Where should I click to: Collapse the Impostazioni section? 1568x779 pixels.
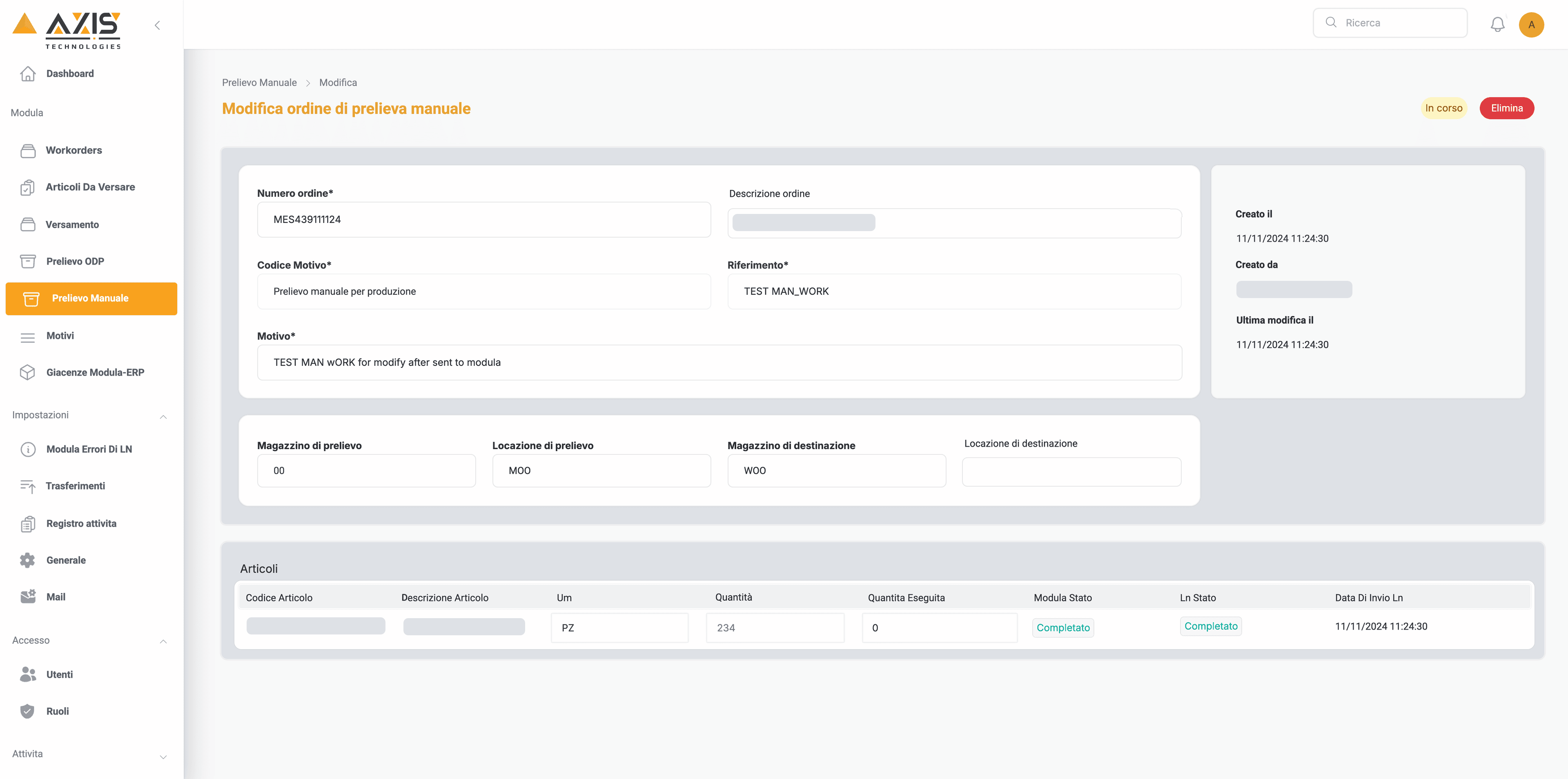163,417
